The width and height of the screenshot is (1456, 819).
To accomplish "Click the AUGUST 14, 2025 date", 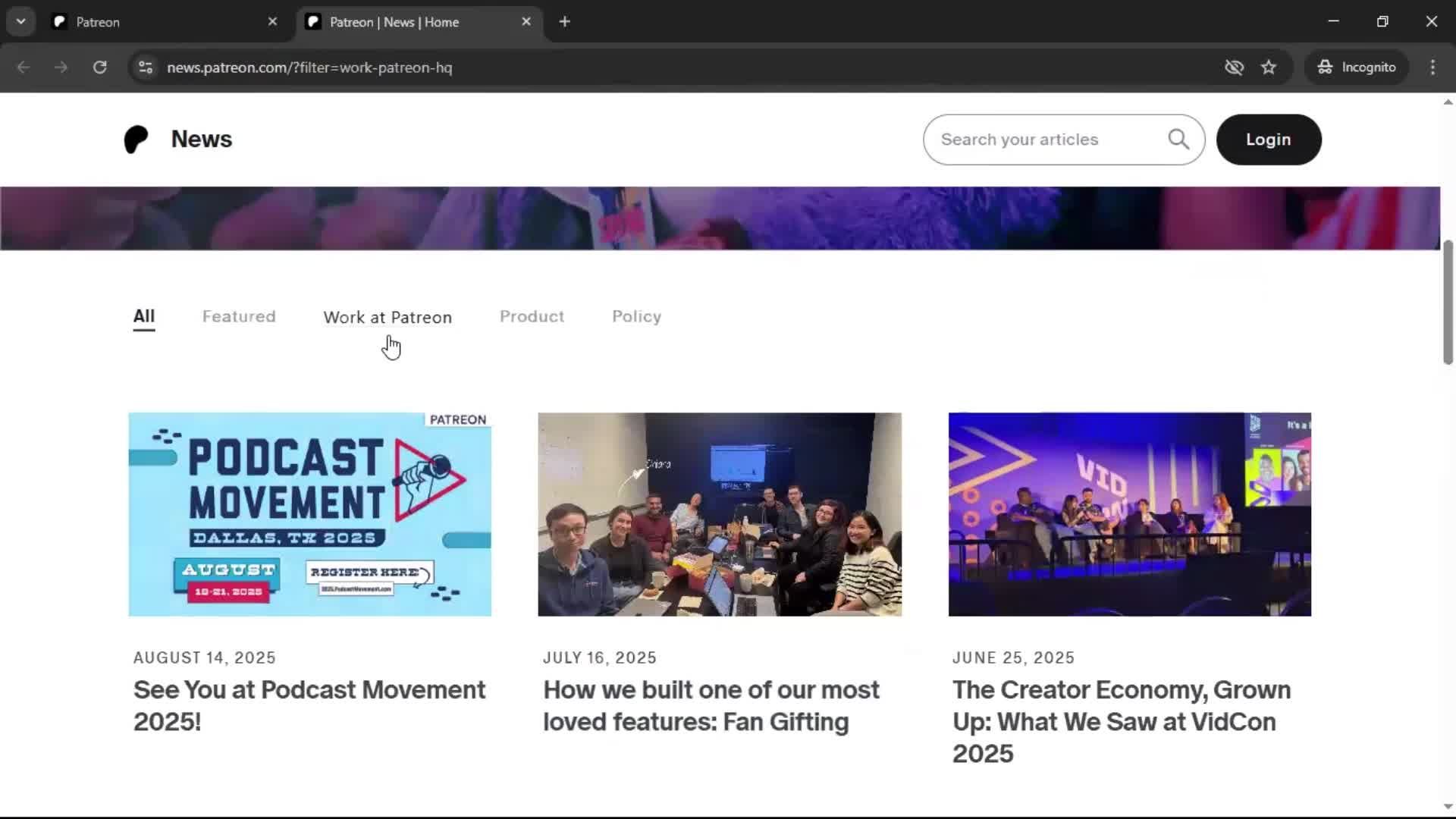I will [205, 657].
